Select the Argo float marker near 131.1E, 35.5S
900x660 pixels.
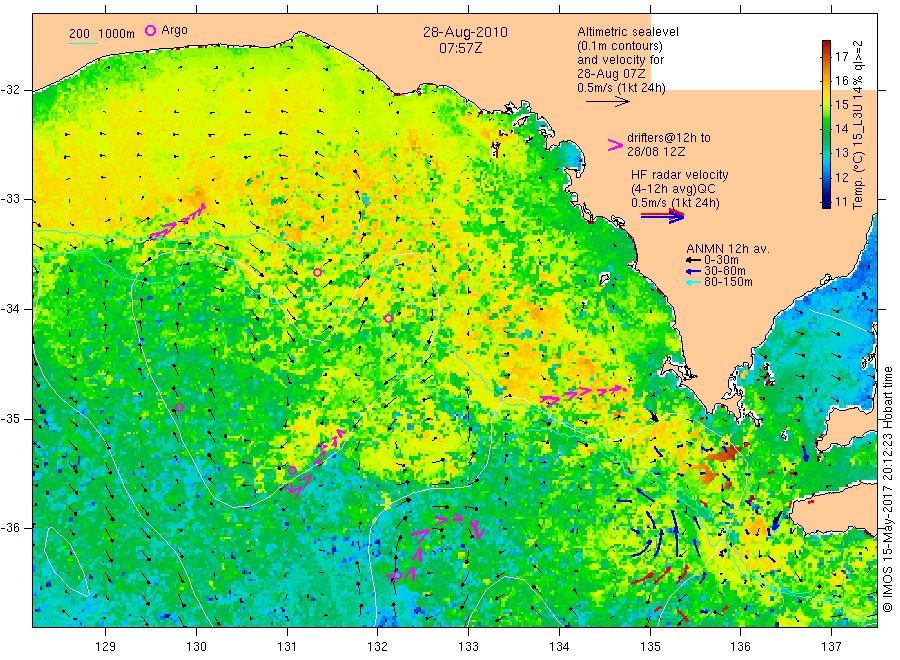[292, 471]
